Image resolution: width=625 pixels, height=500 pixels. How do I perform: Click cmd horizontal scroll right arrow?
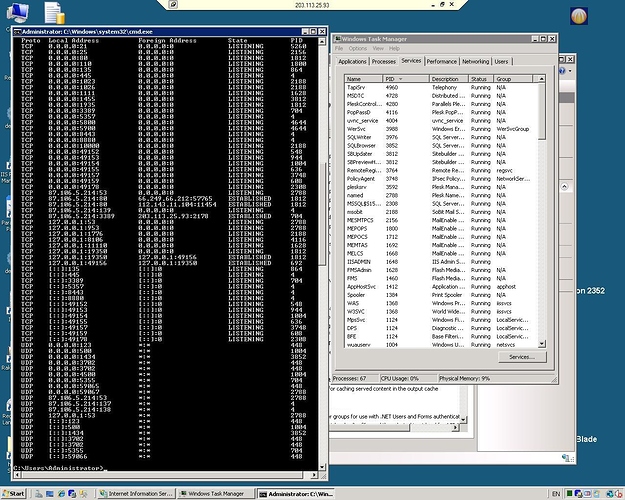tap(314, 475)
